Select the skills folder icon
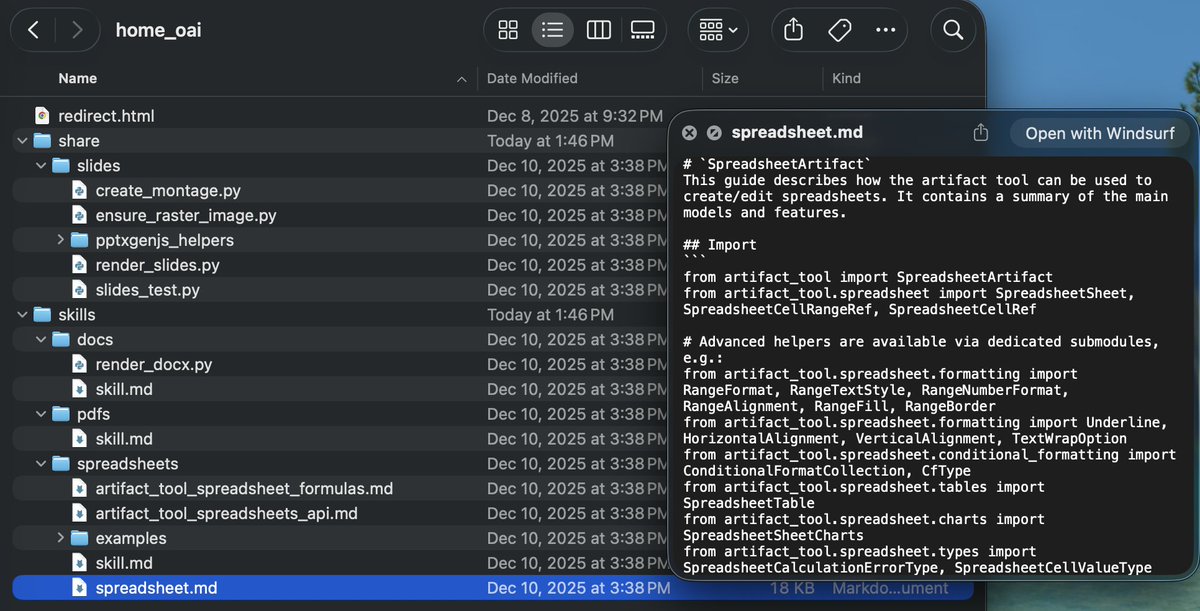The image size is (1200, 611). point(42,315)
